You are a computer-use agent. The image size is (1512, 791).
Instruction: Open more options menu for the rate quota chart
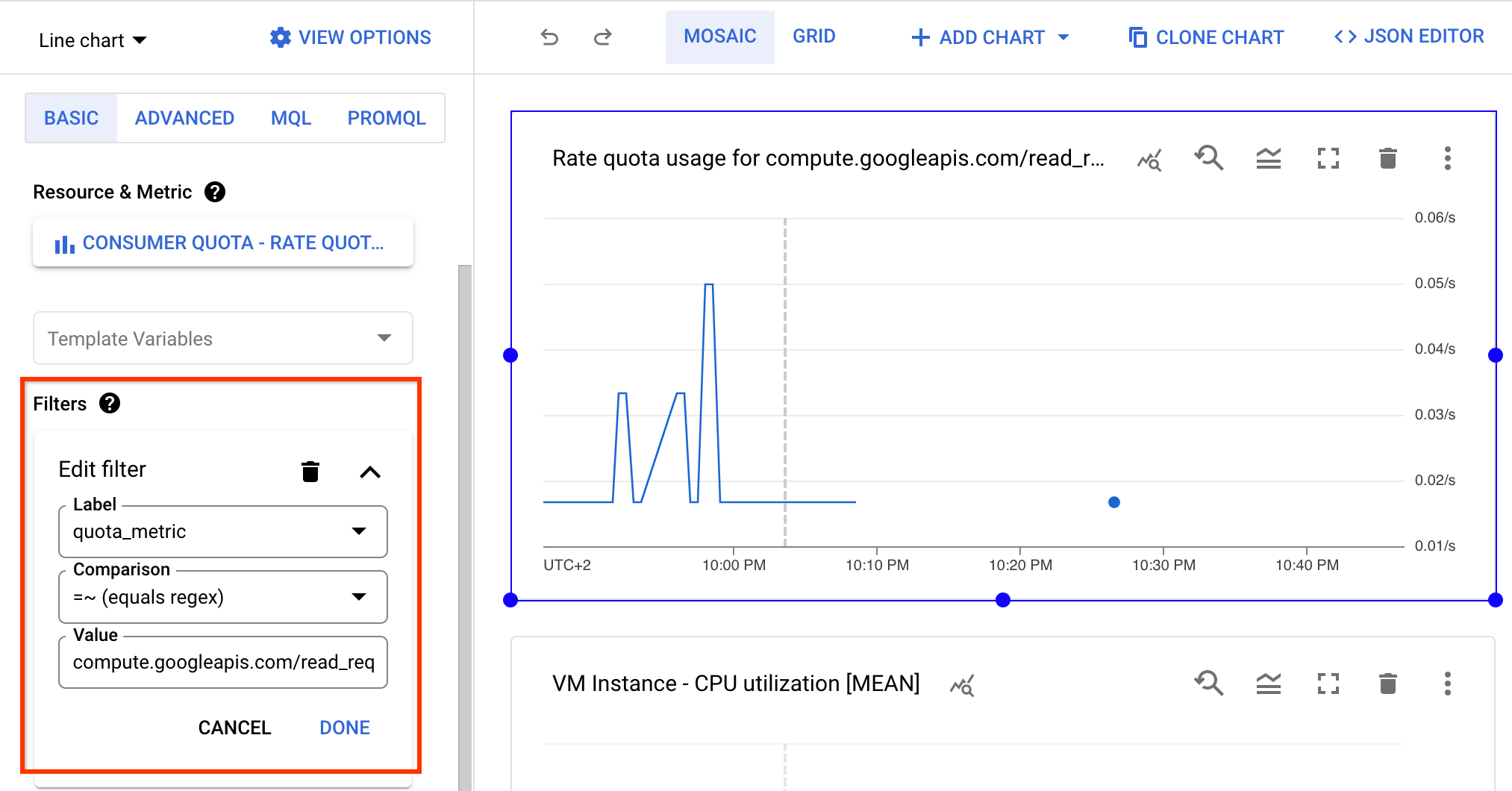click(1447, 158)
